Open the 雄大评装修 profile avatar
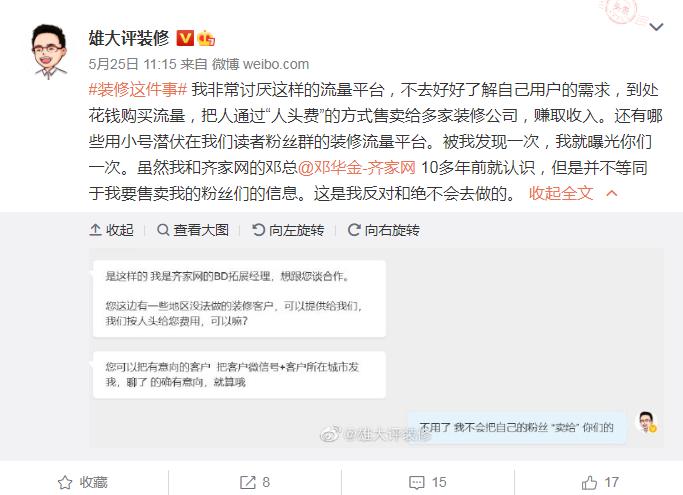Image resolution: width=683 pixels, height=495 pixels. click(x=49, y=51)
